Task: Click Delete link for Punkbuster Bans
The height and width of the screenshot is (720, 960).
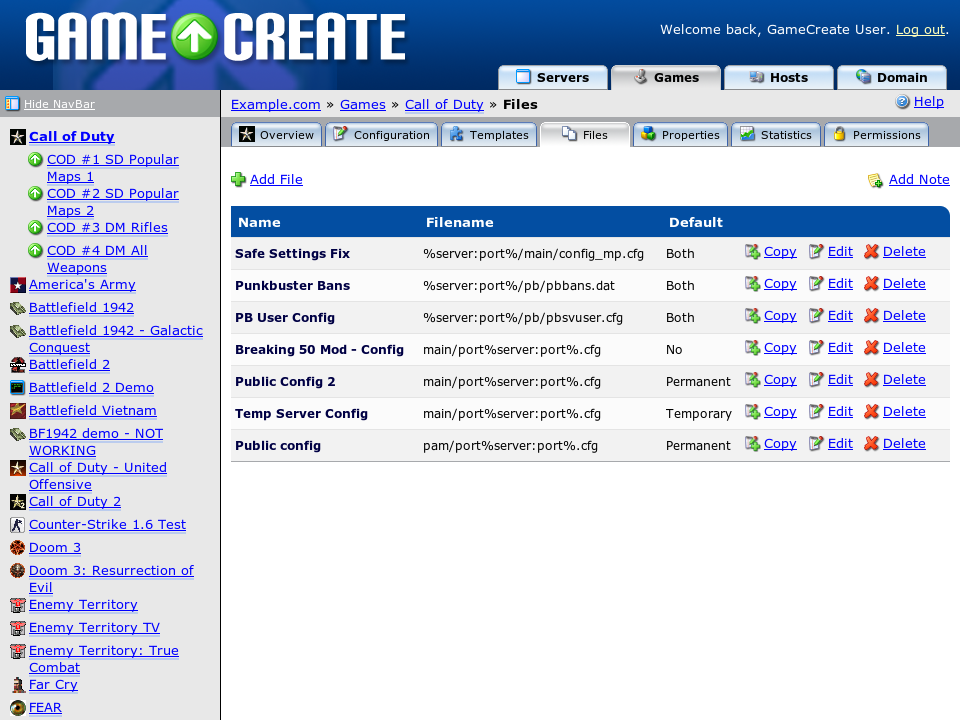Action: pos(904,283)
